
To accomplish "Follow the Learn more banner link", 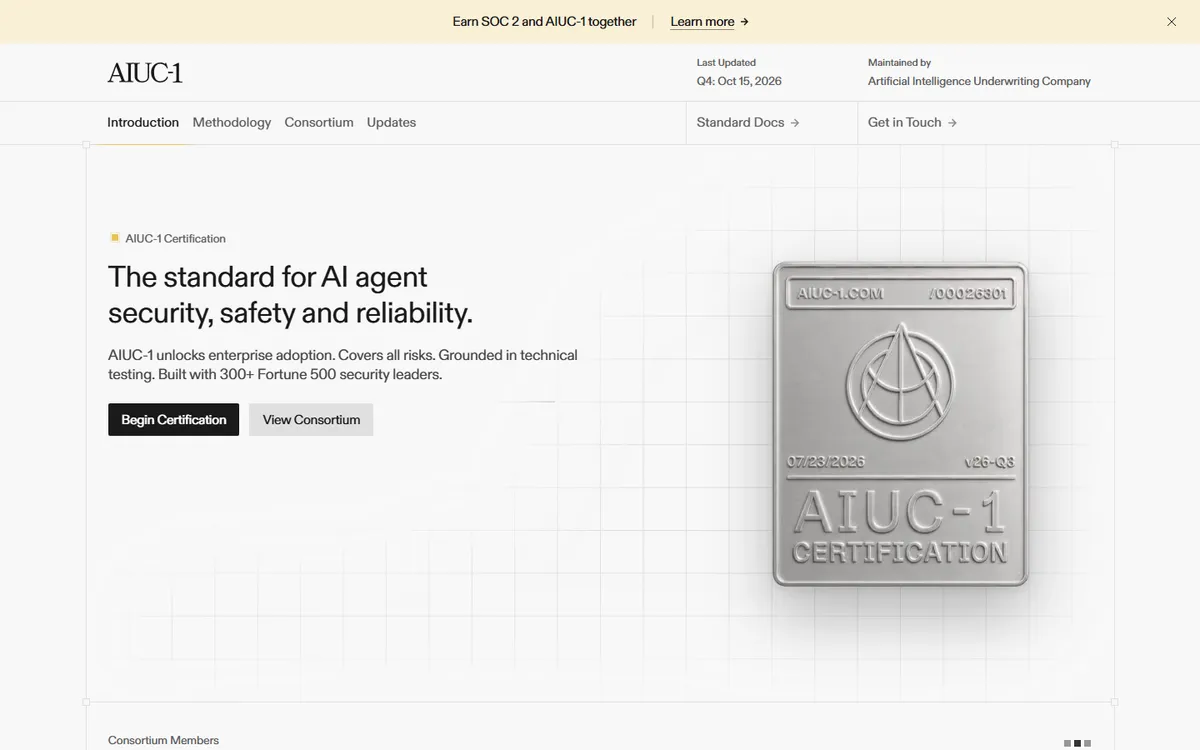I will [x=709, y=22].
